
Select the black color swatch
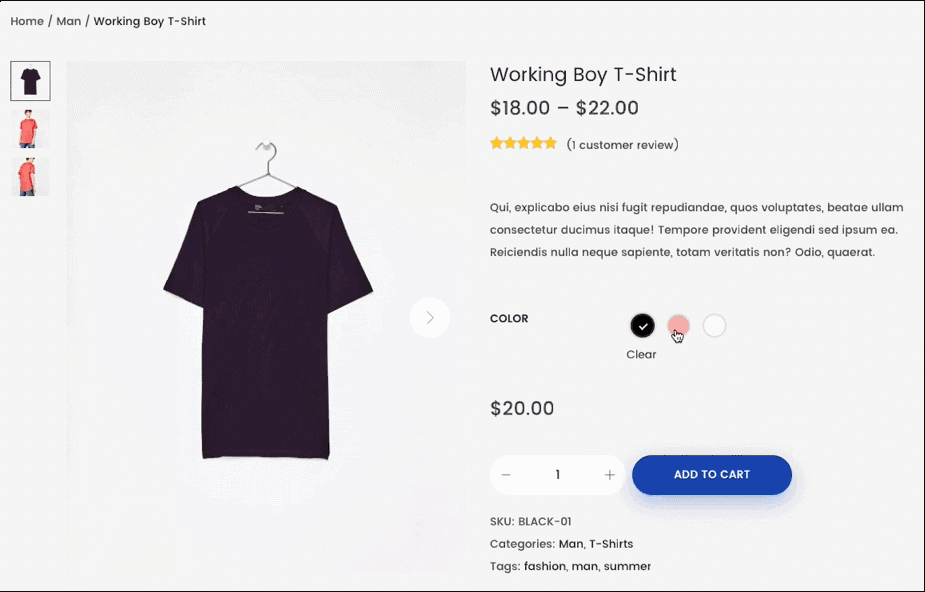[642, 325]
